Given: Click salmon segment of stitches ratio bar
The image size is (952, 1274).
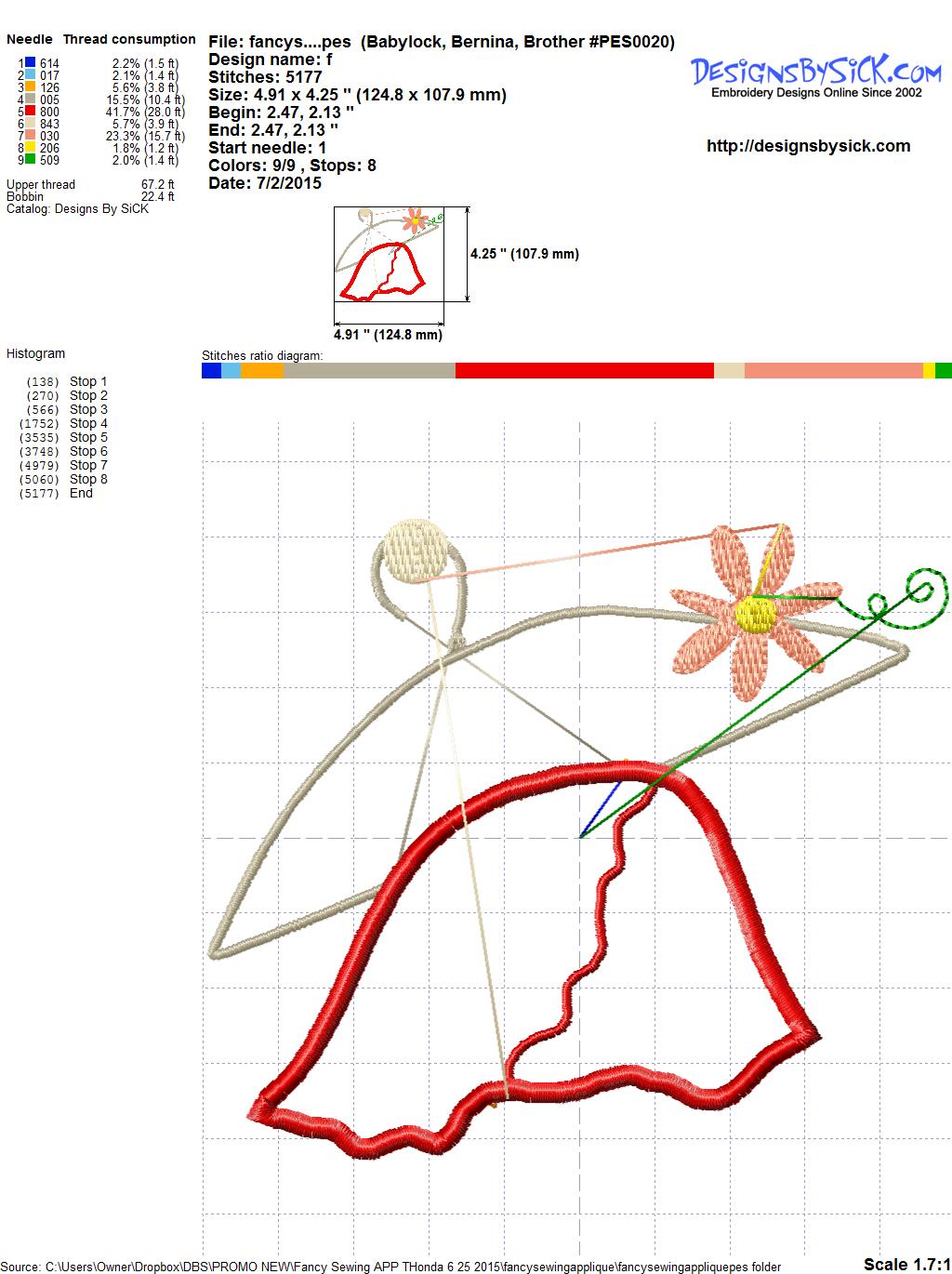Looking at the screenshot, I should click(x=832, y=370).
